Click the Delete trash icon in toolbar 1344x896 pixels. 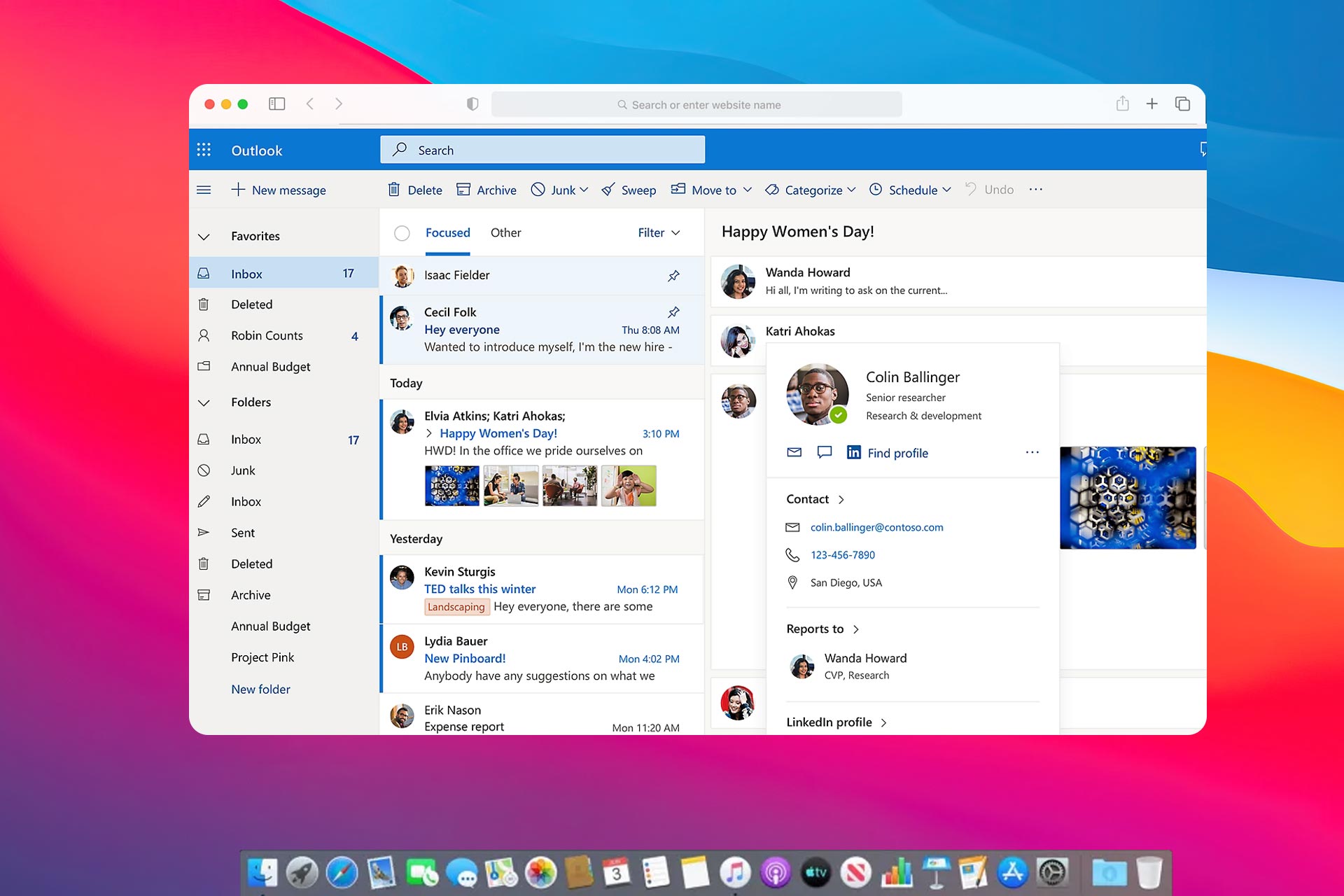click(394, 190)
